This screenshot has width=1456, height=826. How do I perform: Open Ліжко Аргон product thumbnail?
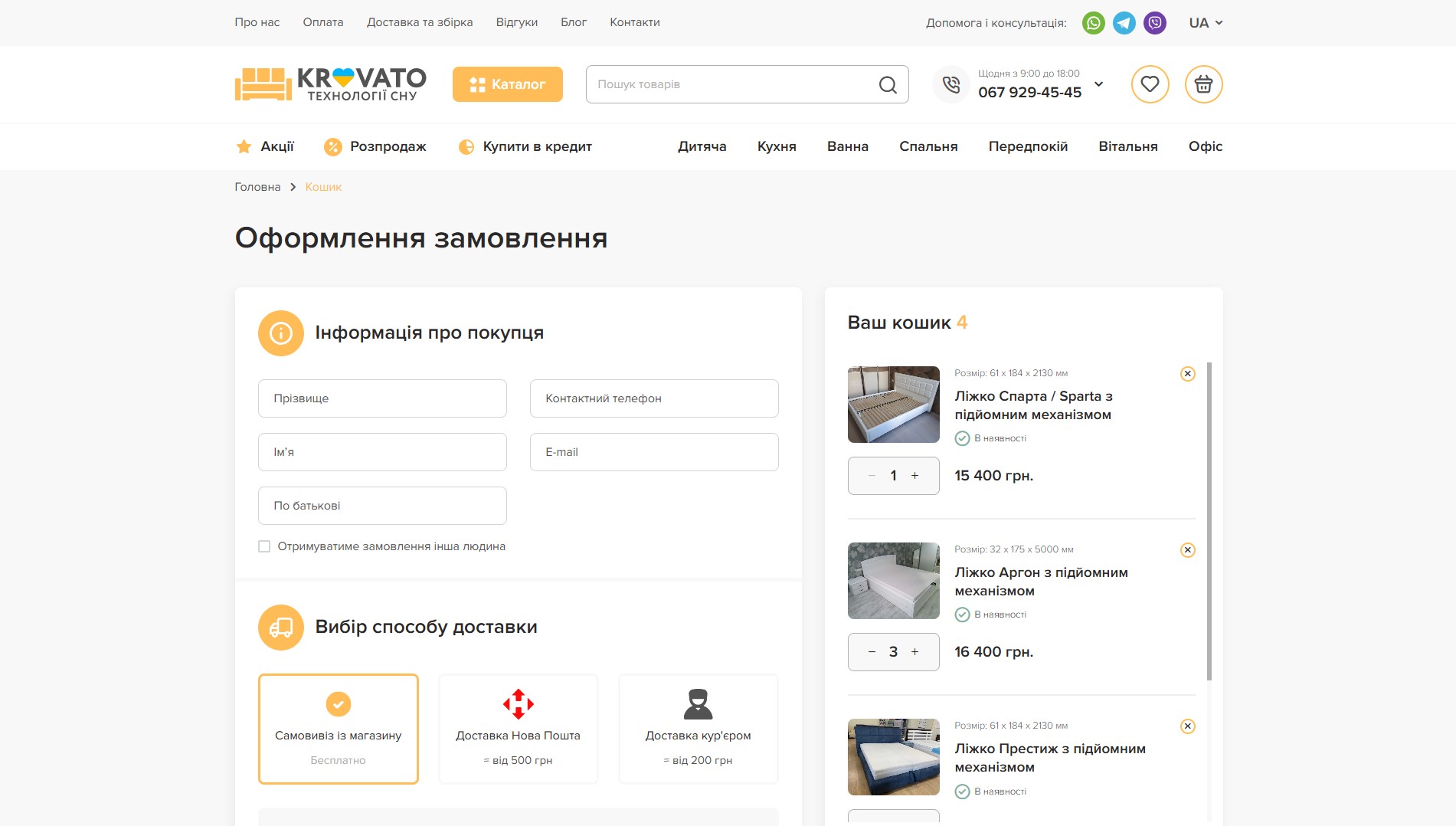click(x=893, y=581)
